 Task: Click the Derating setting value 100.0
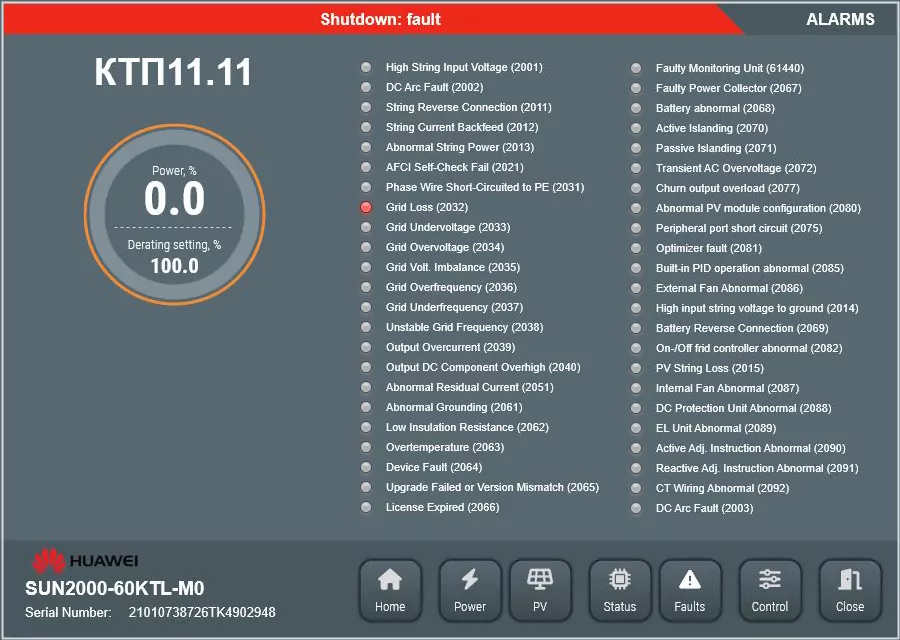174,266
